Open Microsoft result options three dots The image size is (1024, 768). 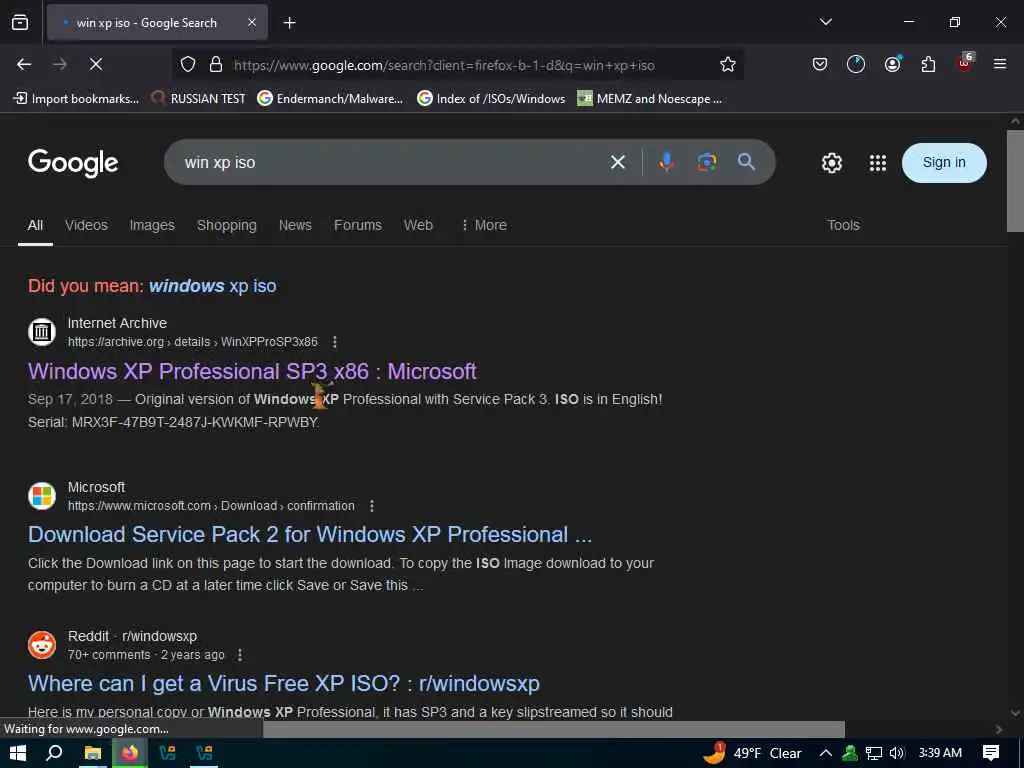372,505
